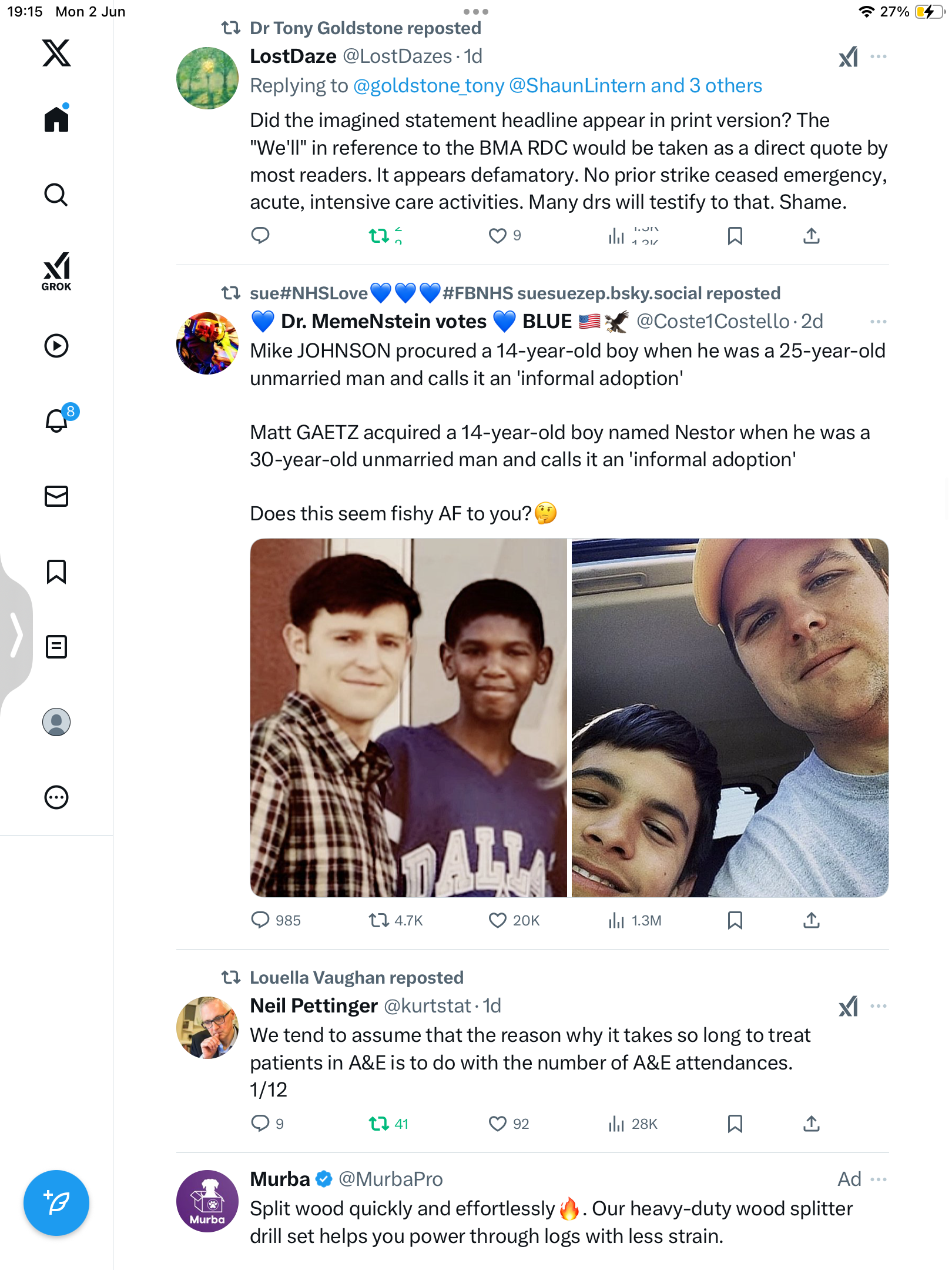Open the Mike Johnson photo thumbnail

point(408,717)
